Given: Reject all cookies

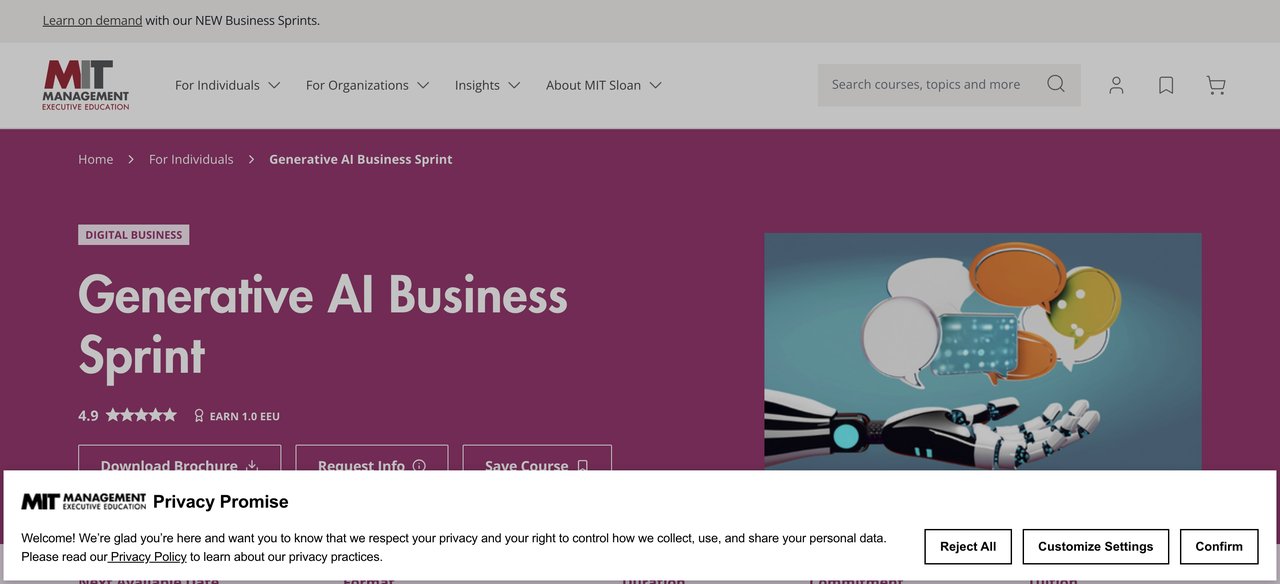Looking at the screenshot, I should (x=968, y=547).
